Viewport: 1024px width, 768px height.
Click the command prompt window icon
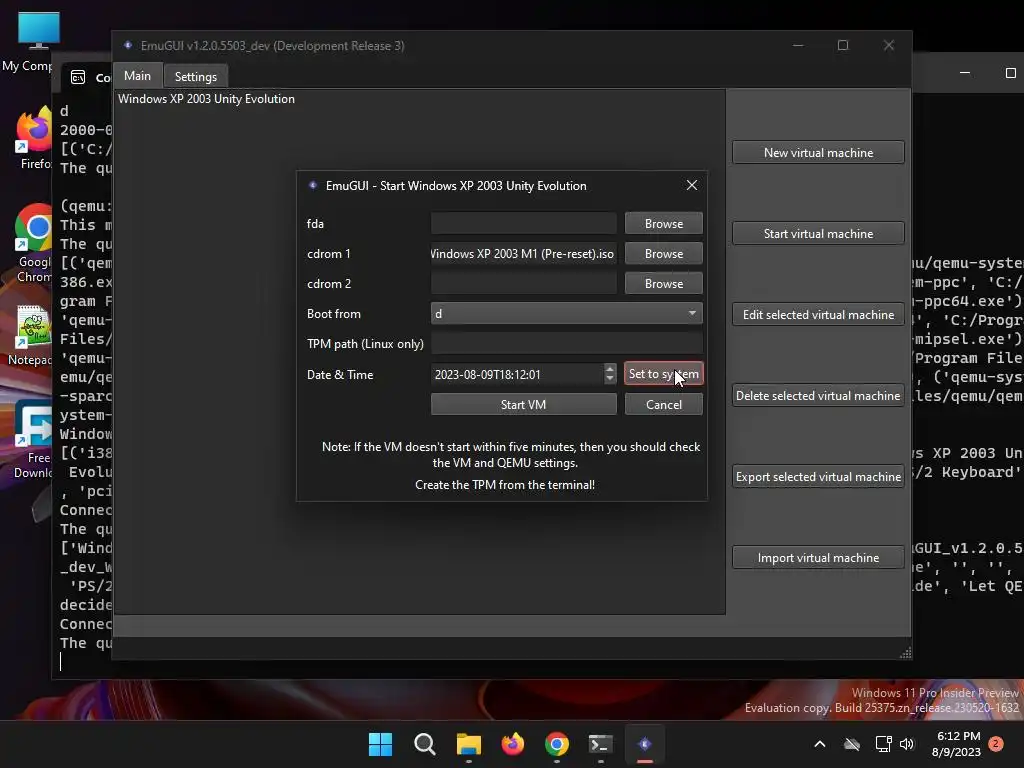point(78,77)
